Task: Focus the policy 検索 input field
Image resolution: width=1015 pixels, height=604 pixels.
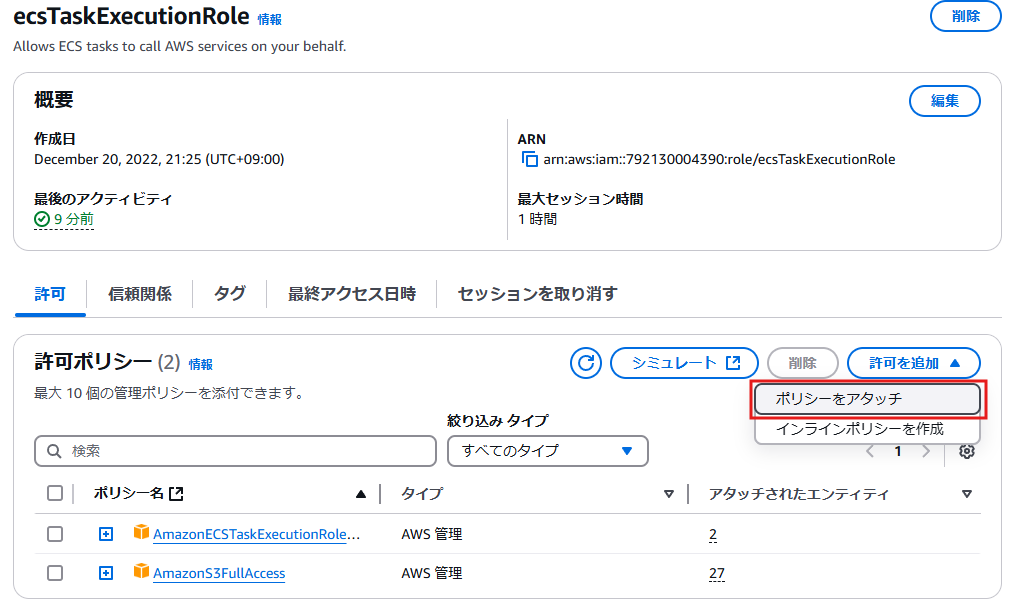Action: [235, 451]
